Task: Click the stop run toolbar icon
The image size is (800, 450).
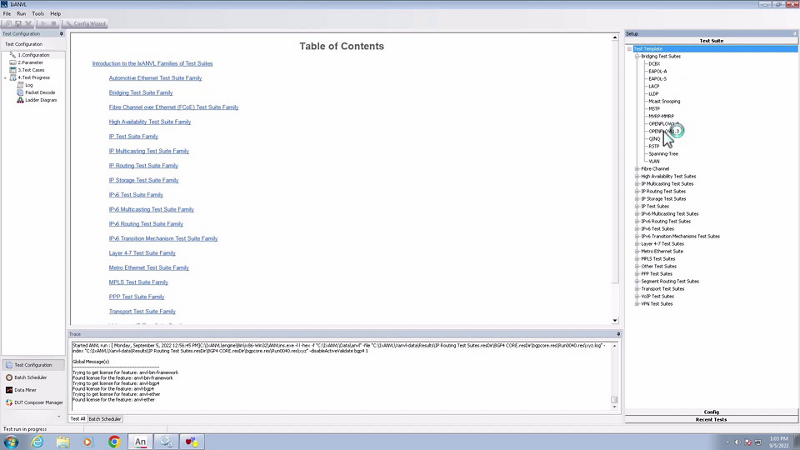Action: tap(54, 23)
